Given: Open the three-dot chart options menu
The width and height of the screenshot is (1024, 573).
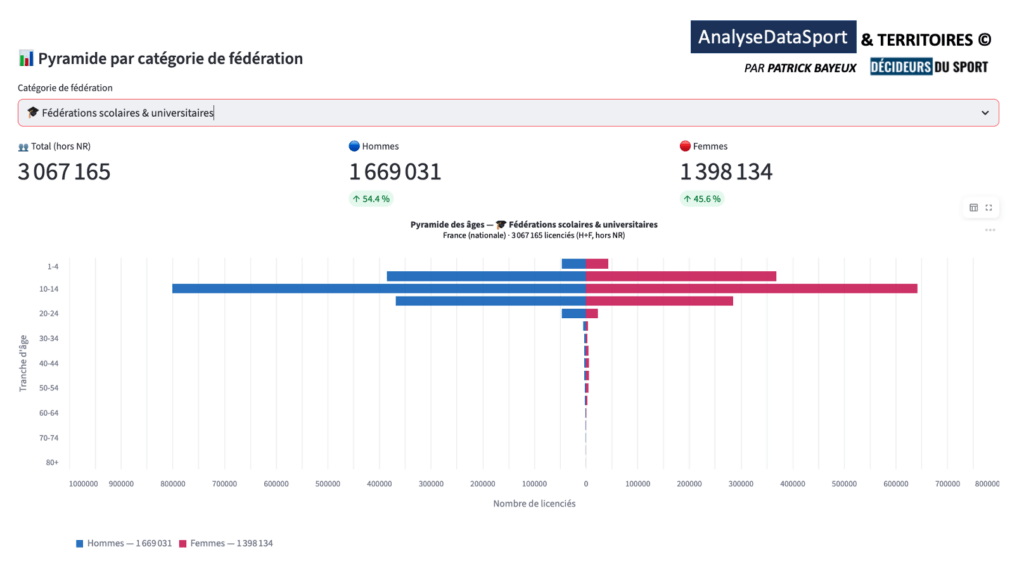Looking at the screenshot, I should tap(990, 230).
